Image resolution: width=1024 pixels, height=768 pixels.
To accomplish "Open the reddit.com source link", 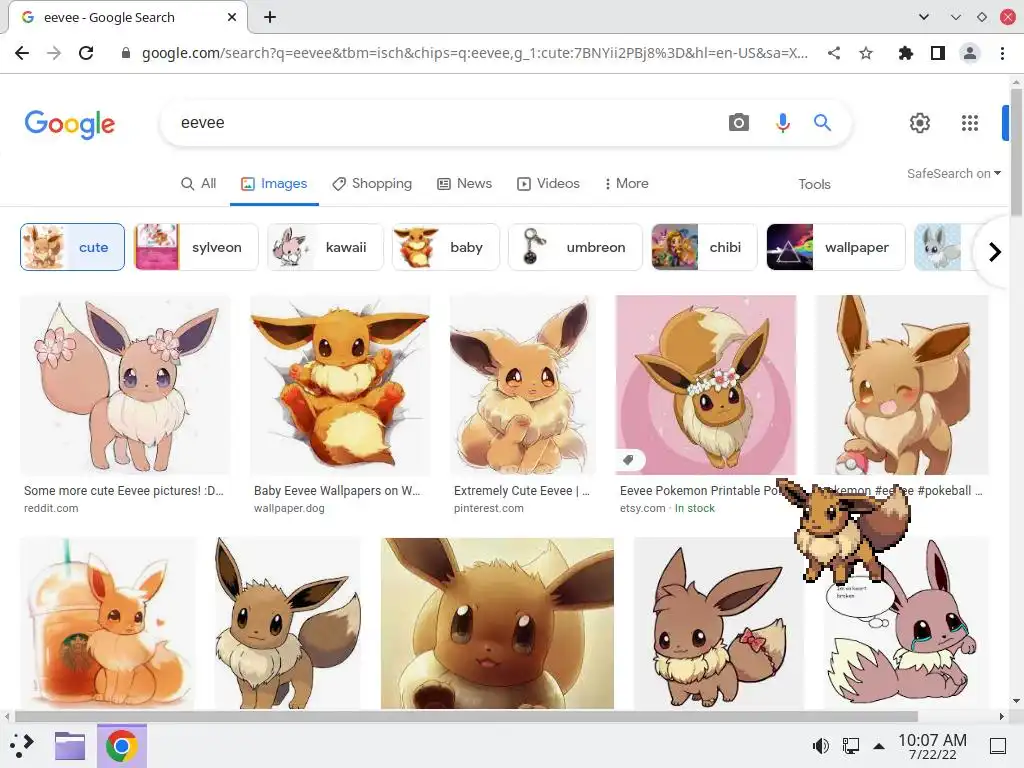I will (x=51, y=508).
